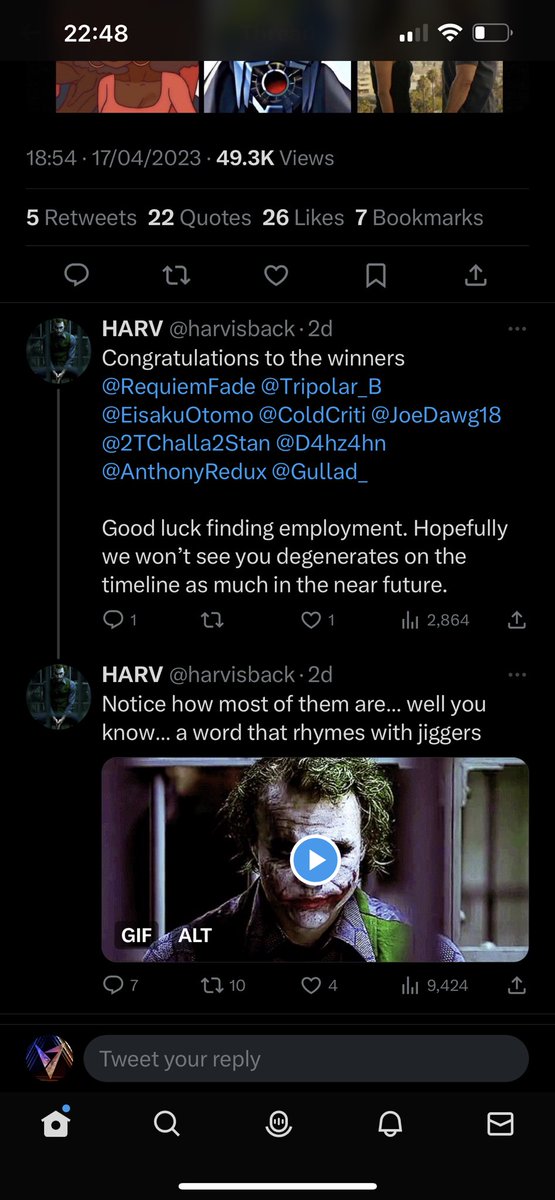Like the main tweet with heart icon
This screenshot has width=555, height=1200.
pyautogui.click(x=276, y=275)
